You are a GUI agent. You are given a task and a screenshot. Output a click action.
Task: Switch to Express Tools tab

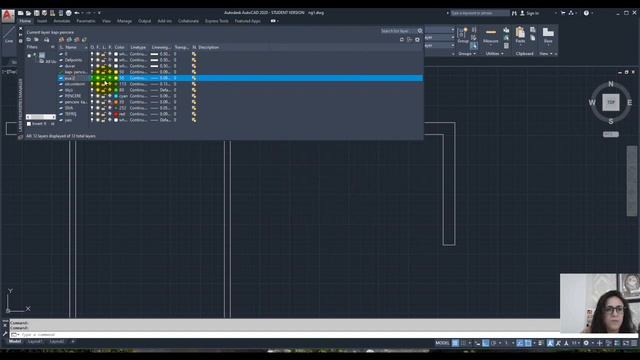pos(217,21)
